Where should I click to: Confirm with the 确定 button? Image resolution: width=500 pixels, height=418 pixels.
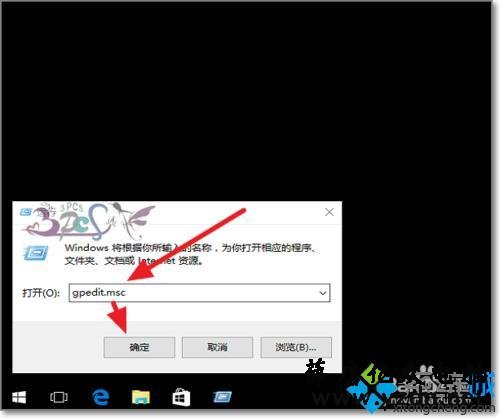(139, 347)
